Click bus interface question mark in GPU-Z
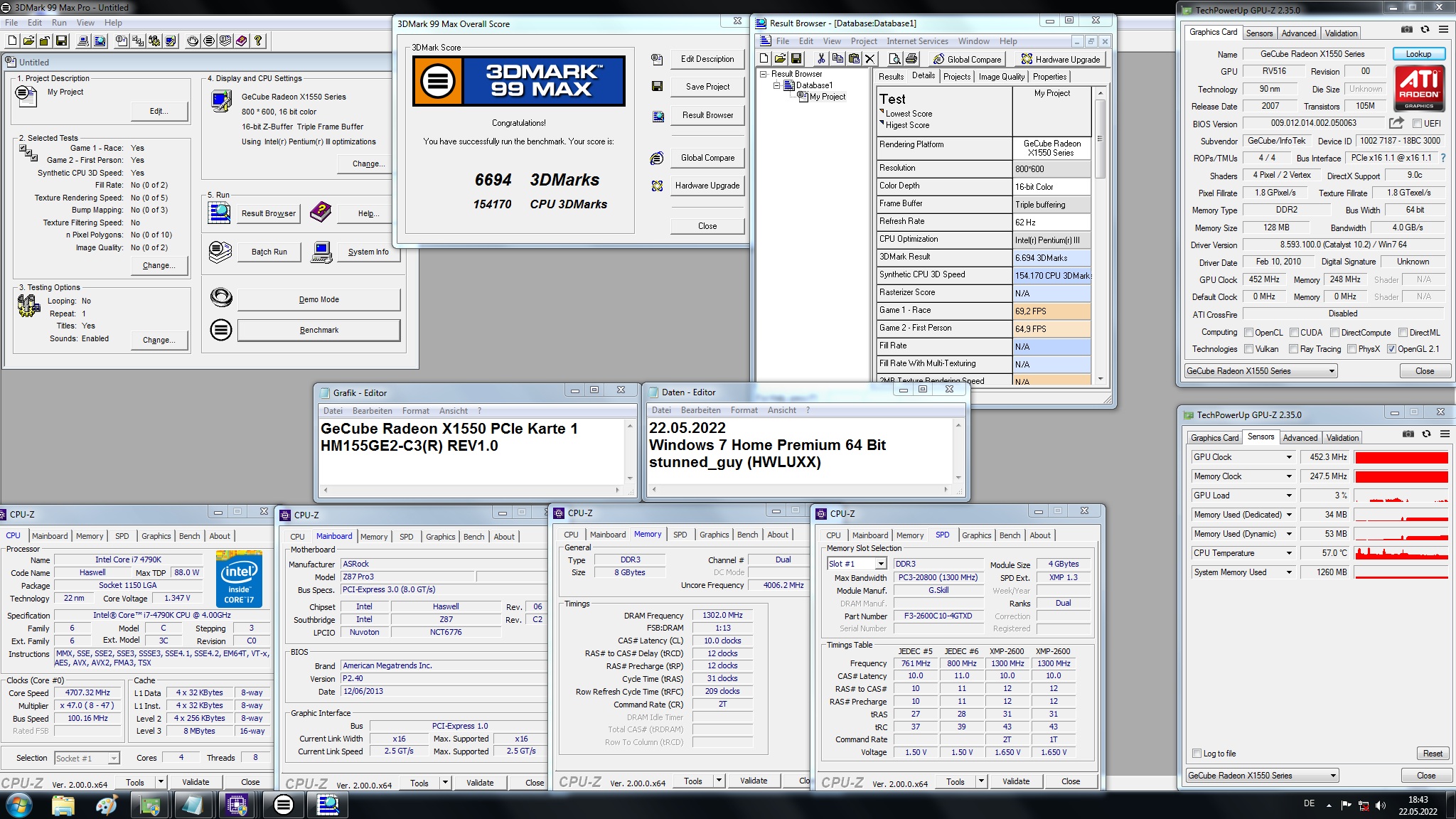The height and width of the screenshot is (819, 1456). [1443, 158]
